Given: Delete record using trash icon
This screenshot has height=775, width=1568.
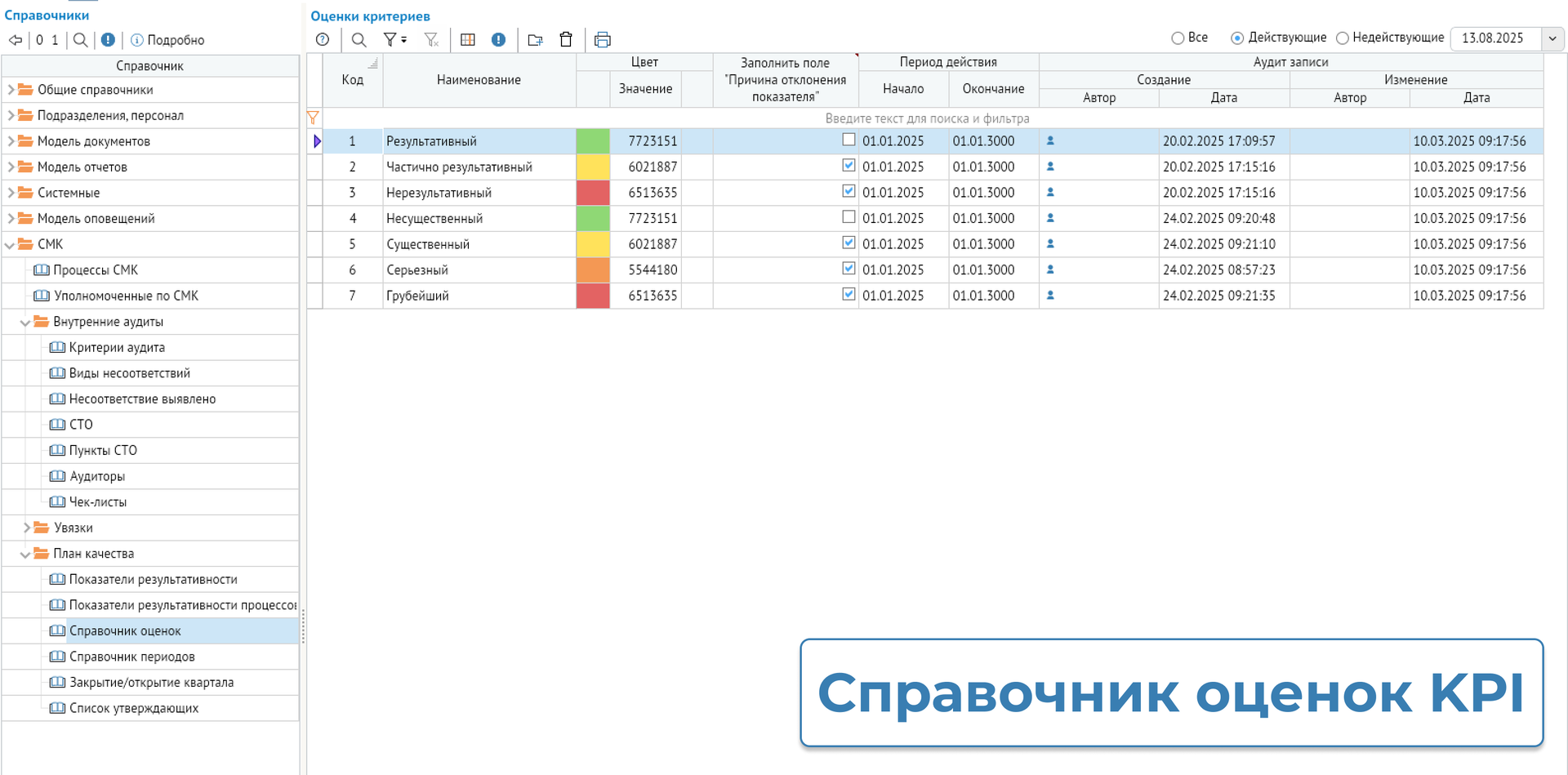Looking at the screenshot, I should click(x=566, y=39).
